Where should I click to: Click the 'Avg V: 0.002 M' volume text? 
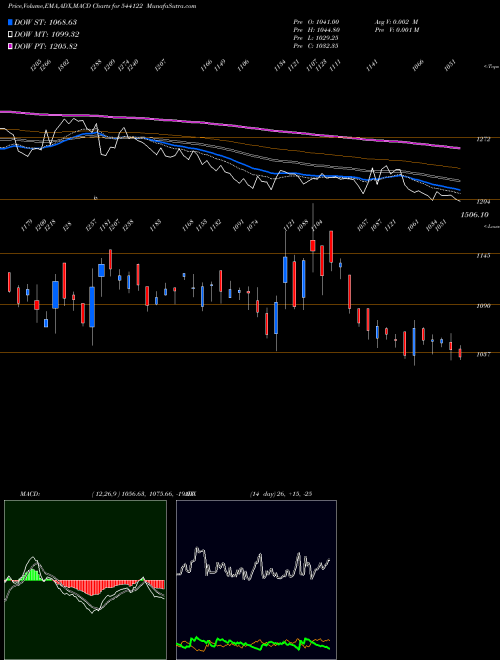(x=396, y=22)
